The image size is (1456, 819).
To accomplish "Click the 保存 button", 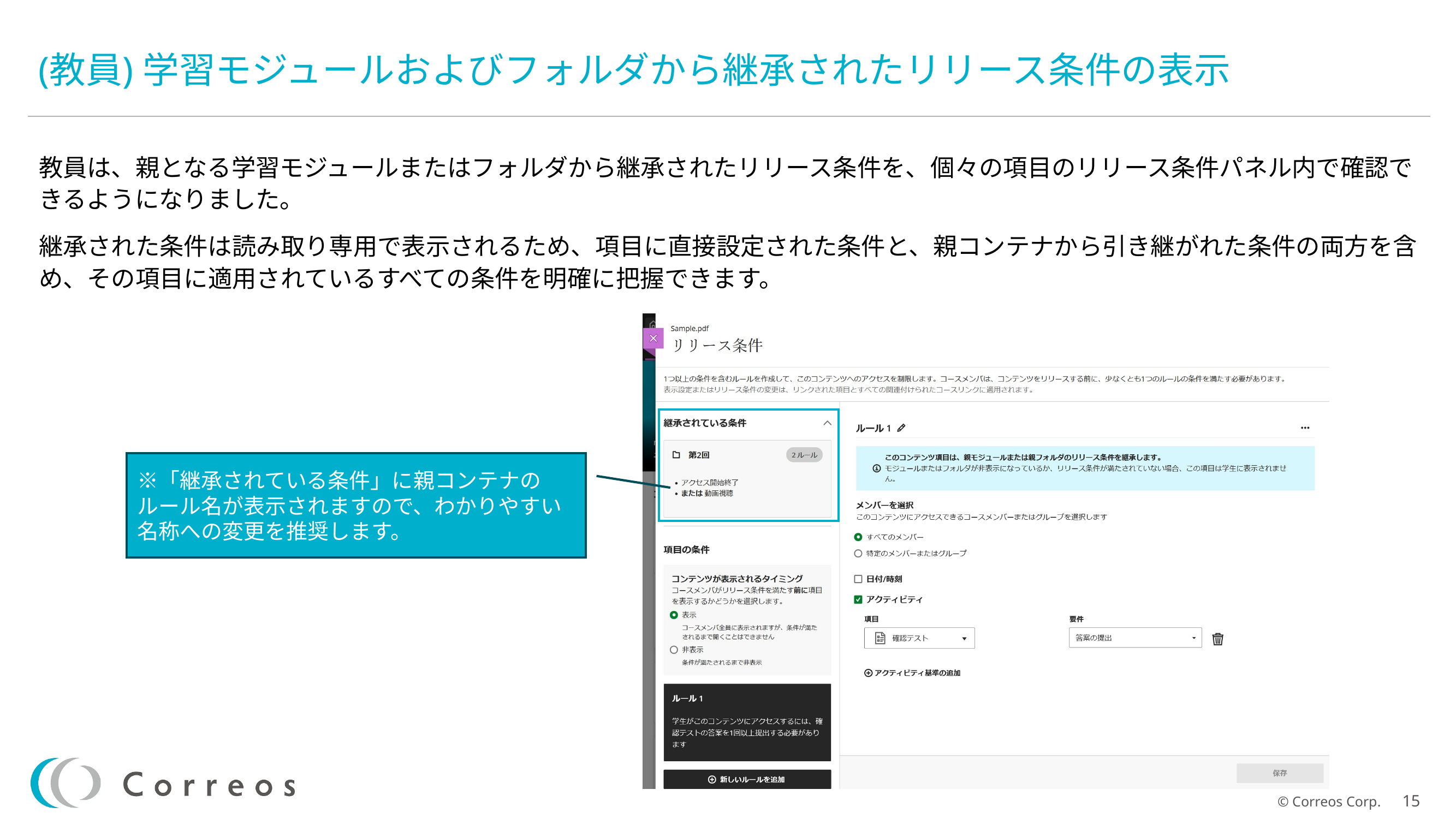I will tap(1280, 773).
